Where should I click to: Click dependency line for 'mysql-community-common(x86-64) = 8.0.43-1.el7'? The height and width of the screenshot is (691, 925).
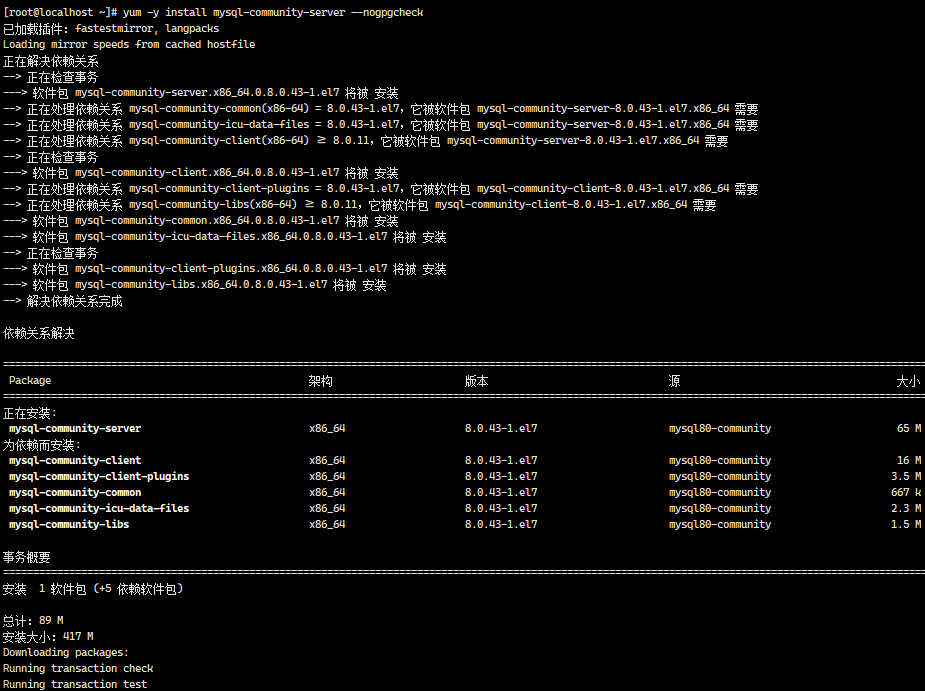point(381,109)
